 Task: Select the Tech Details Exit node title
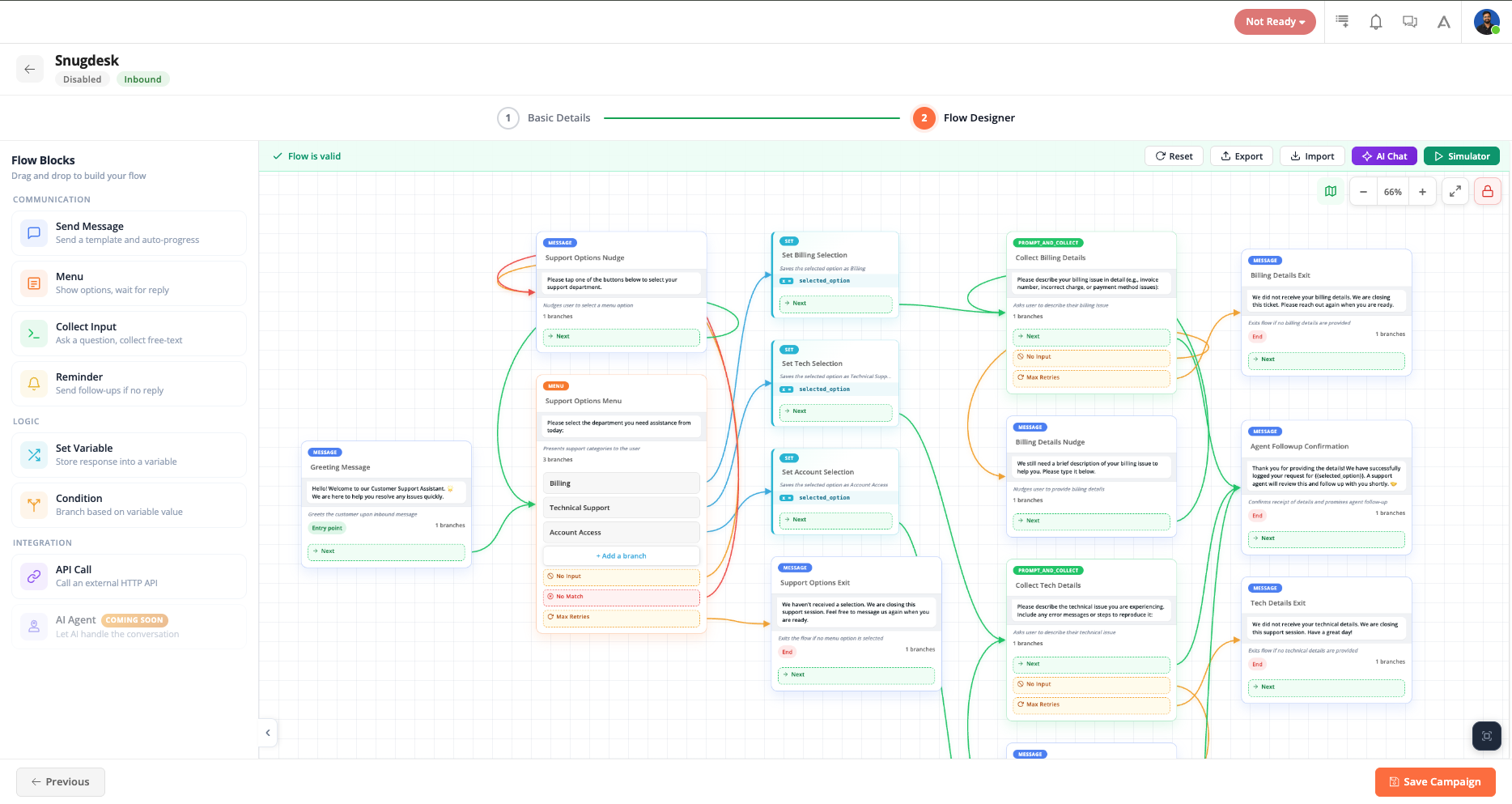1278,603
